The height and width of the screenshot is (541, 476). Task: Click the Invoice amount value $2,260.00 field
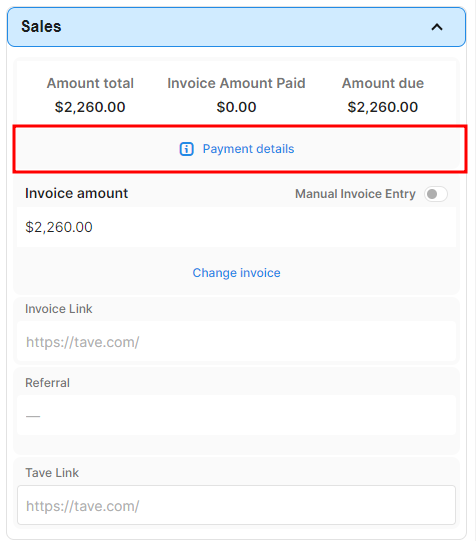coord(237,227)
